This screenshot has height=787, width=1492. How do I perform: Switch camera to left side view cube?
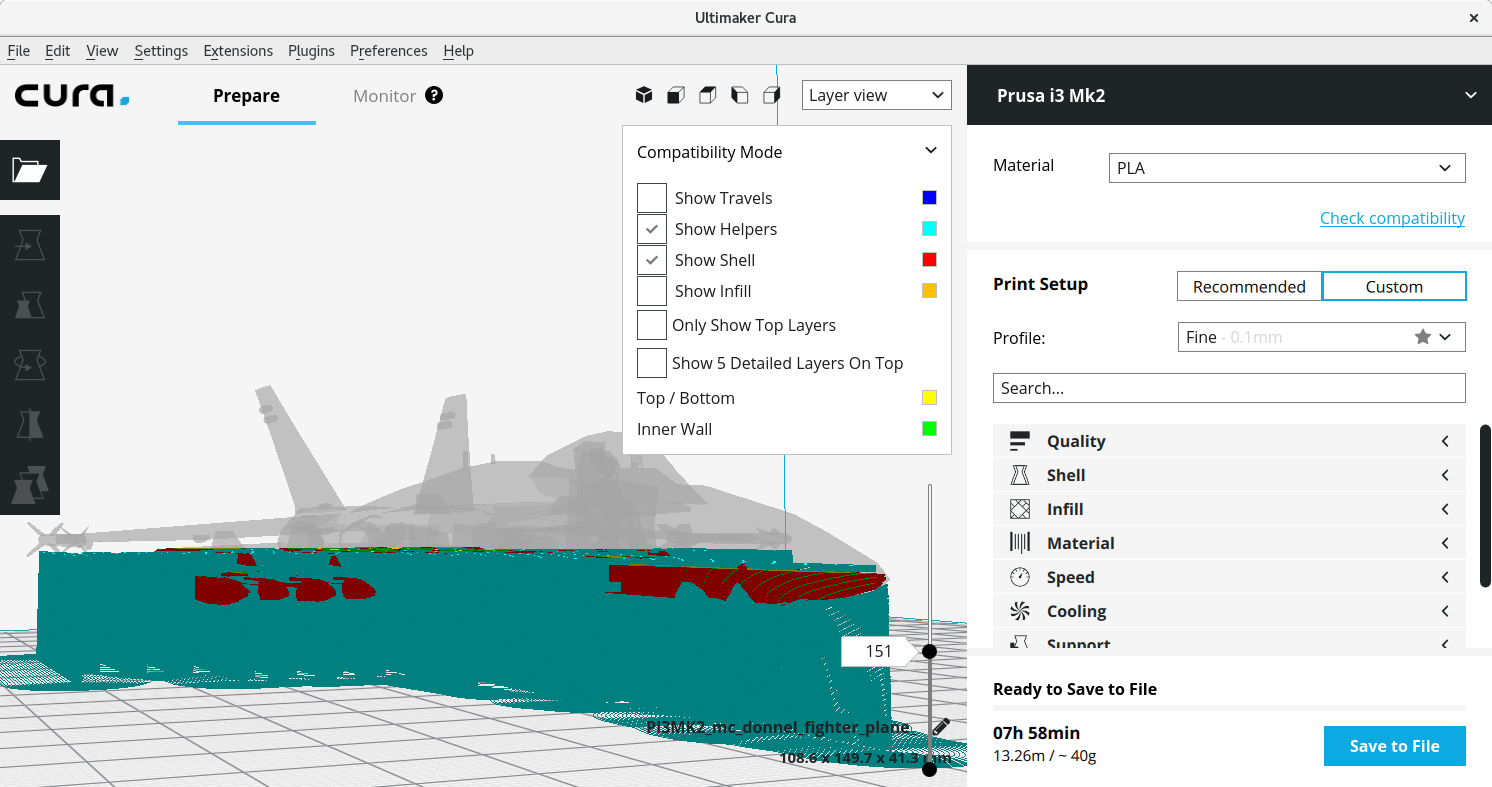740,95
